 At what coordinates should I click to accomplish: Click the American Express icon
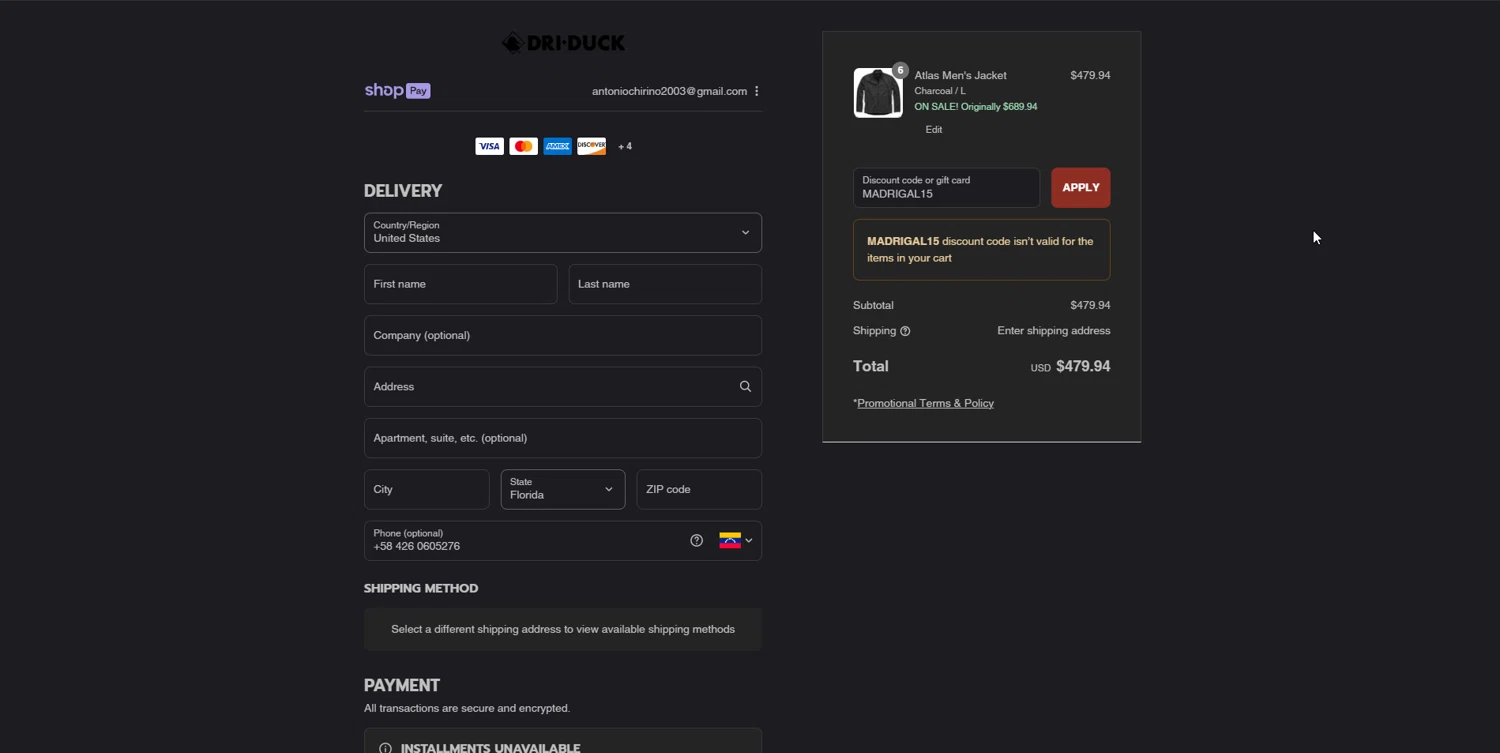click(557, 146)
